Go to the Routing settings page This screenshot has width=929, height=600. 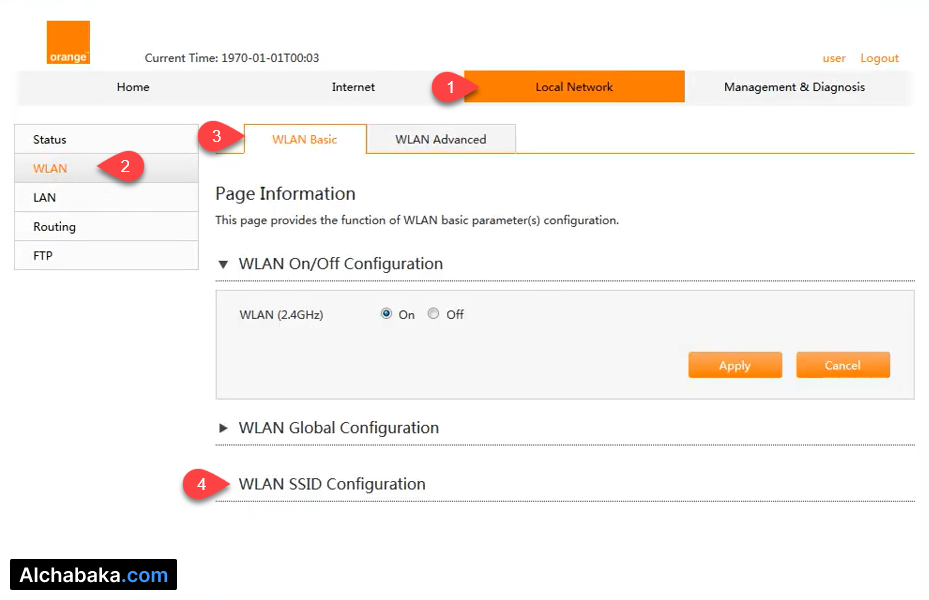tap(54, 227)
